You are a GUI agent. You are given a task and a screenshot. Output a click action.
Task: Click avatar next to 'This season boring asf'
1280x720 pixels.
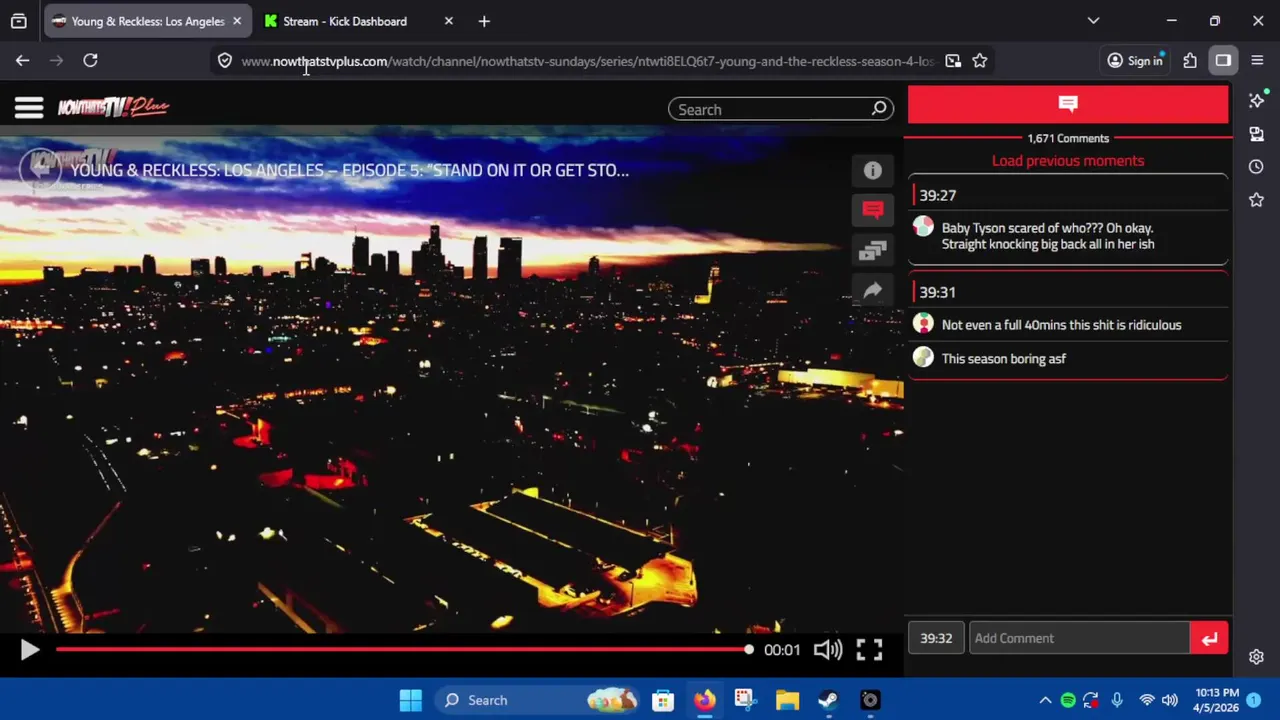coord(923,357)
